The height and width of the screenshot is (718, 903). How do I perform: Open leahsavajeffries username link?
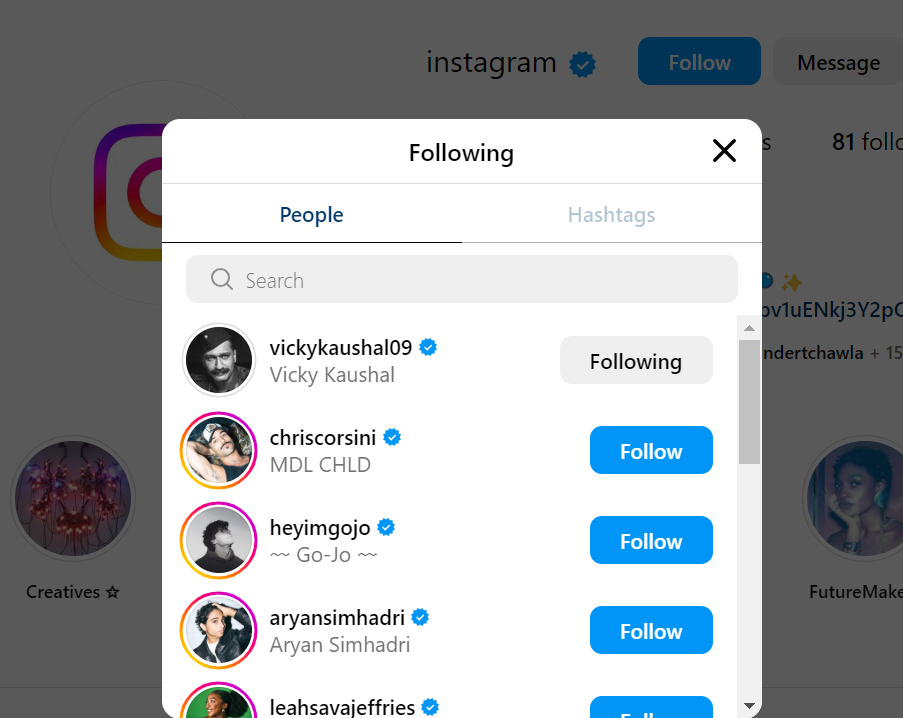pyautogui.click(x=342, y=707)
